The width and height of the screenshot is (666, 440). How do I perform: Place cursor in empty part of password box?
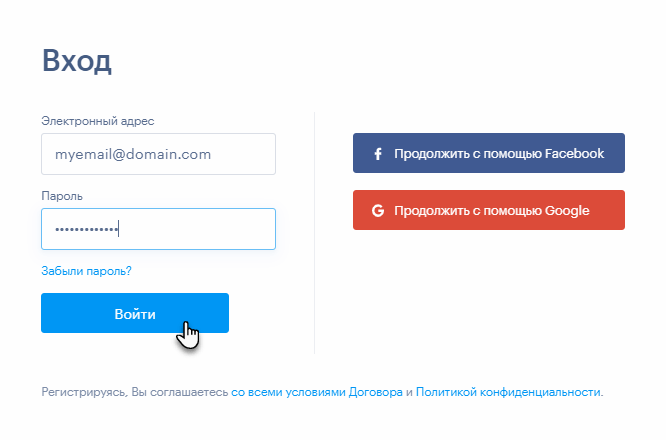point(198,229)
